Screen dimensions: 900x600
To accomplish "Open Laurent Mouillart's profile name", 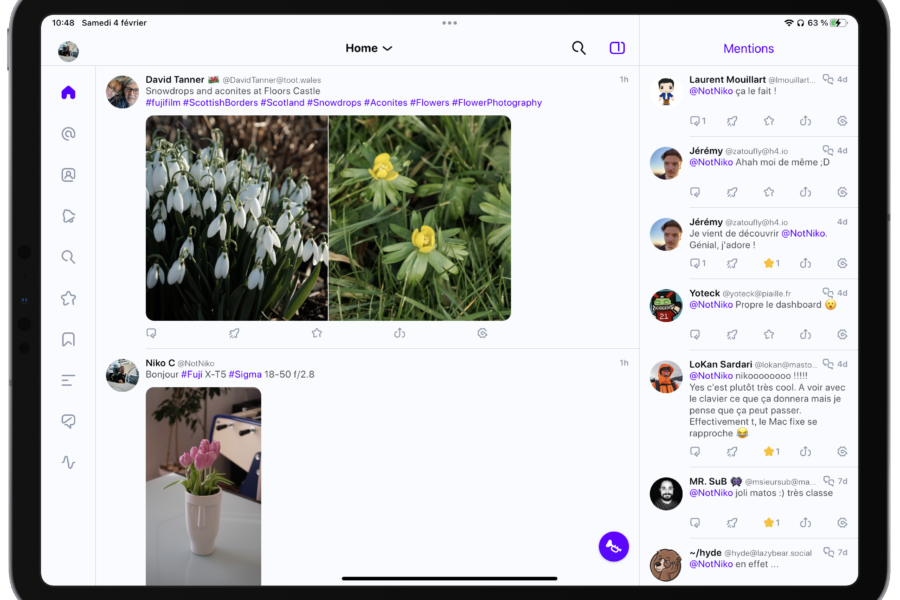I will pyautogui.click(x=727, y=80).
